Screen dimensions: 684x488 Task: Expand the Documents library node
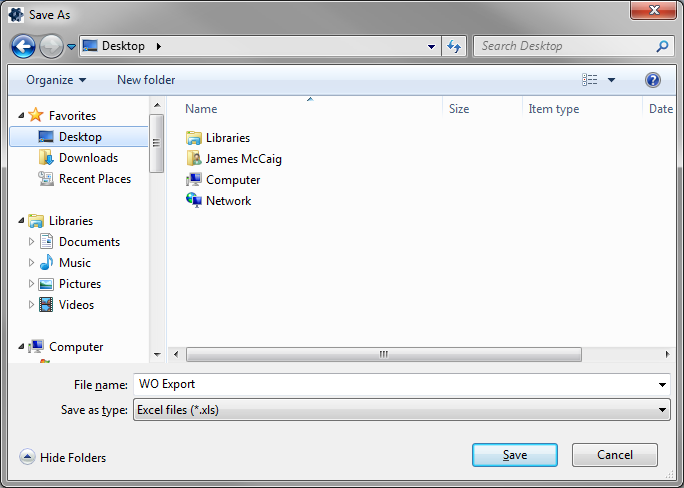point(31,241)
